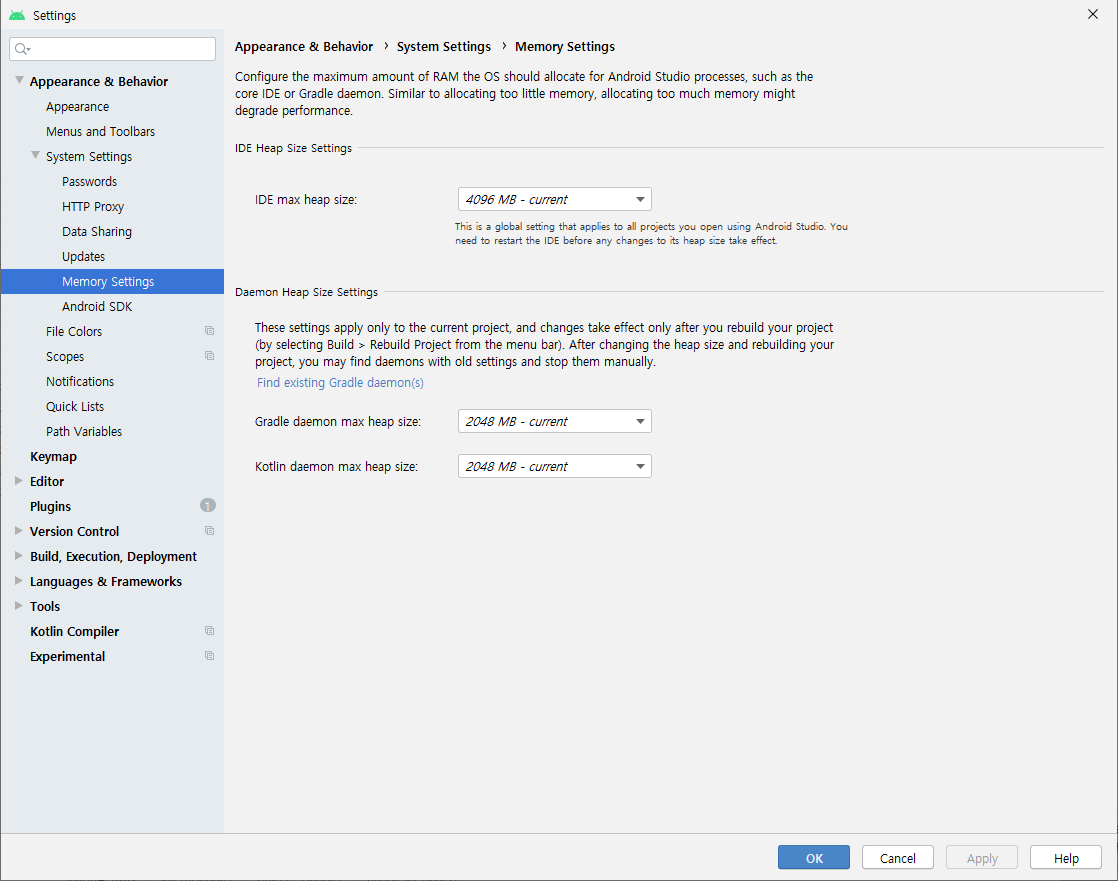Click the Apply button
The image size is (1118, 881).
(982, 857)
